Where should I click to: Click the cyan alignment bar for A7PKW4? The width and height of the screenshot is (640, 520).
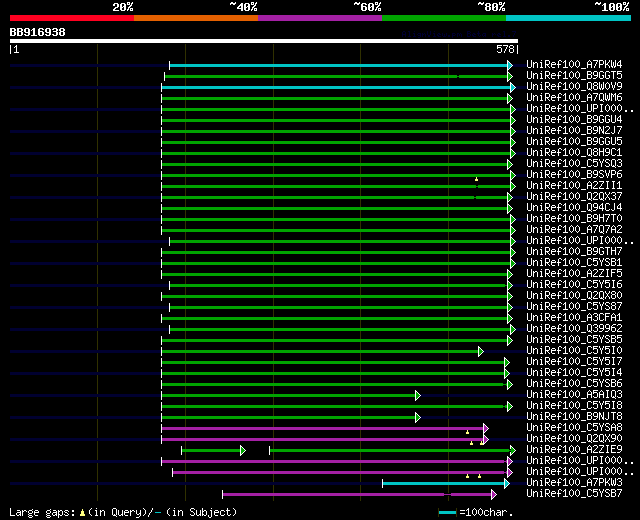[x=338, y=65]
